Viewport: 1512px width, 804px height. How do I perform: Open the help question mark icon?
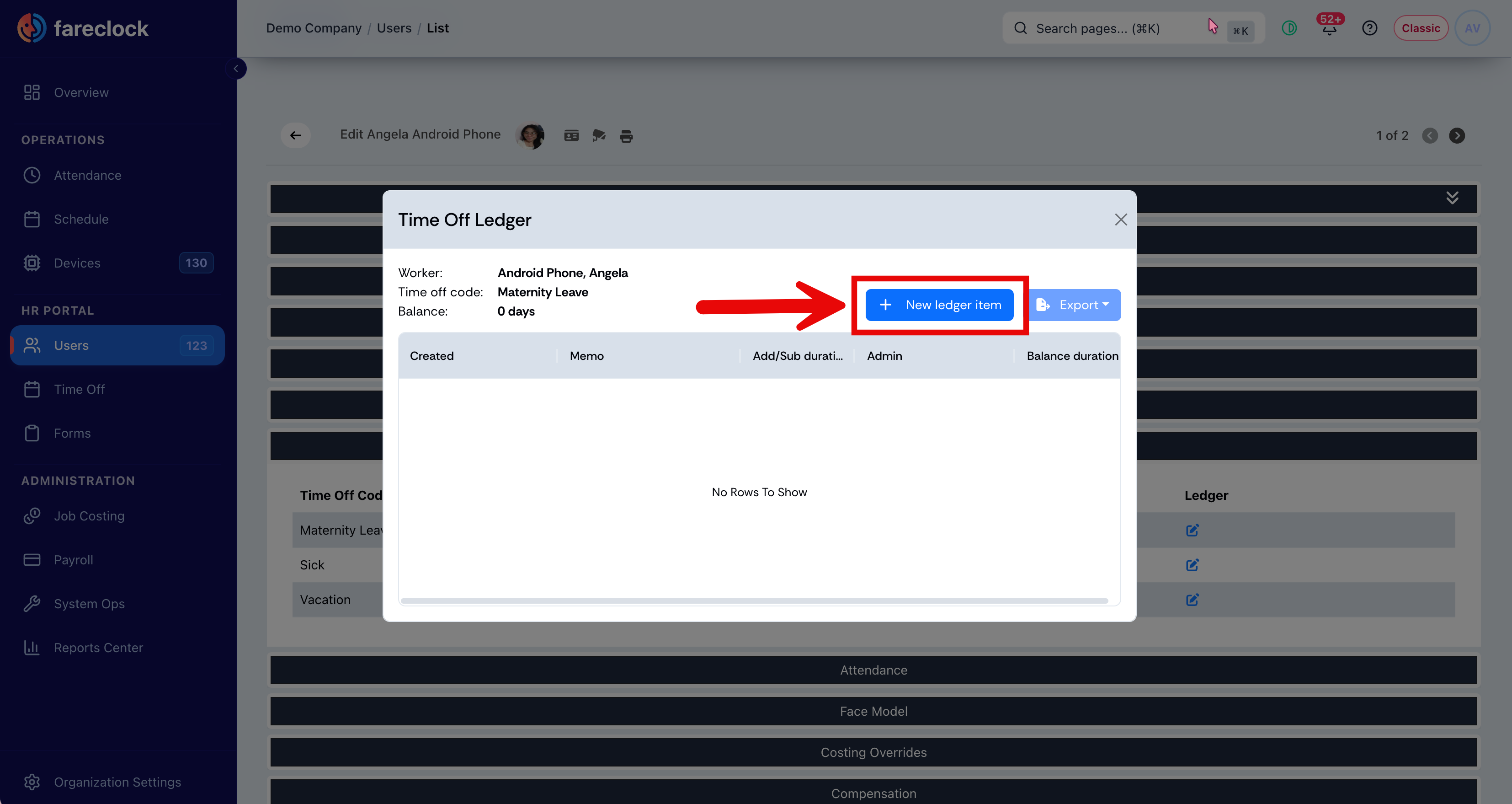point(1369,28)
